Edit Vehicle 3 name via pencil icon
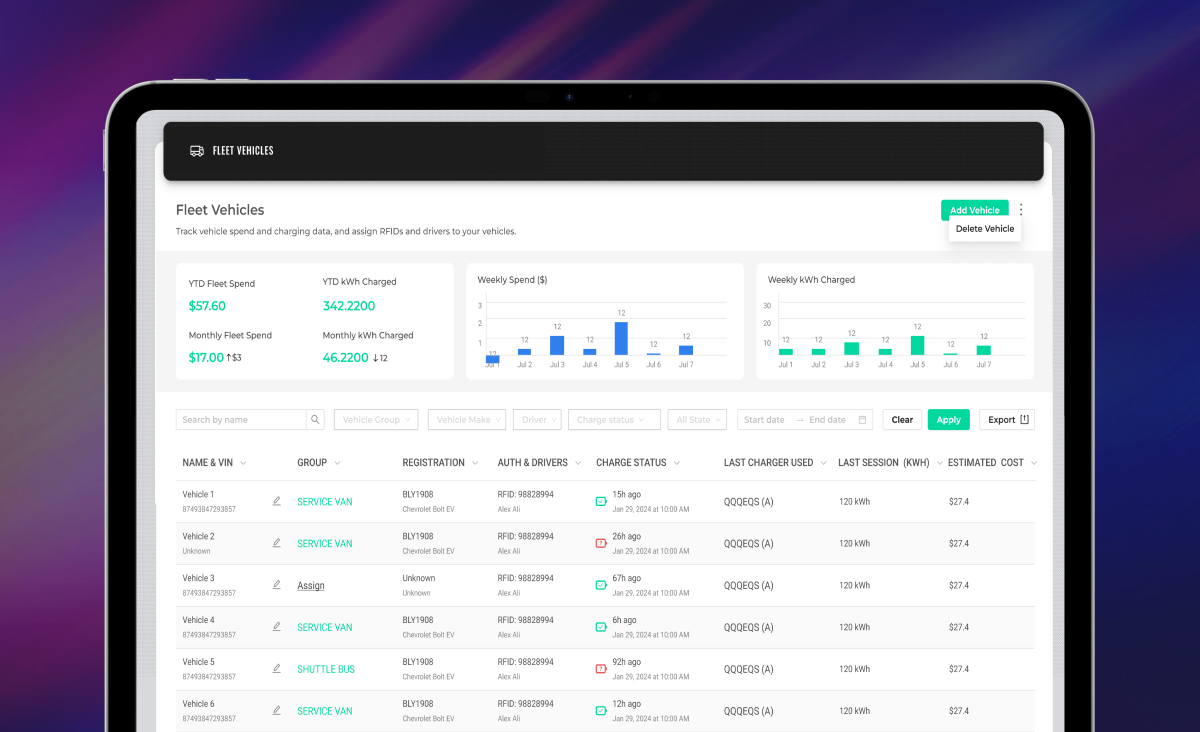 point(277,585)
